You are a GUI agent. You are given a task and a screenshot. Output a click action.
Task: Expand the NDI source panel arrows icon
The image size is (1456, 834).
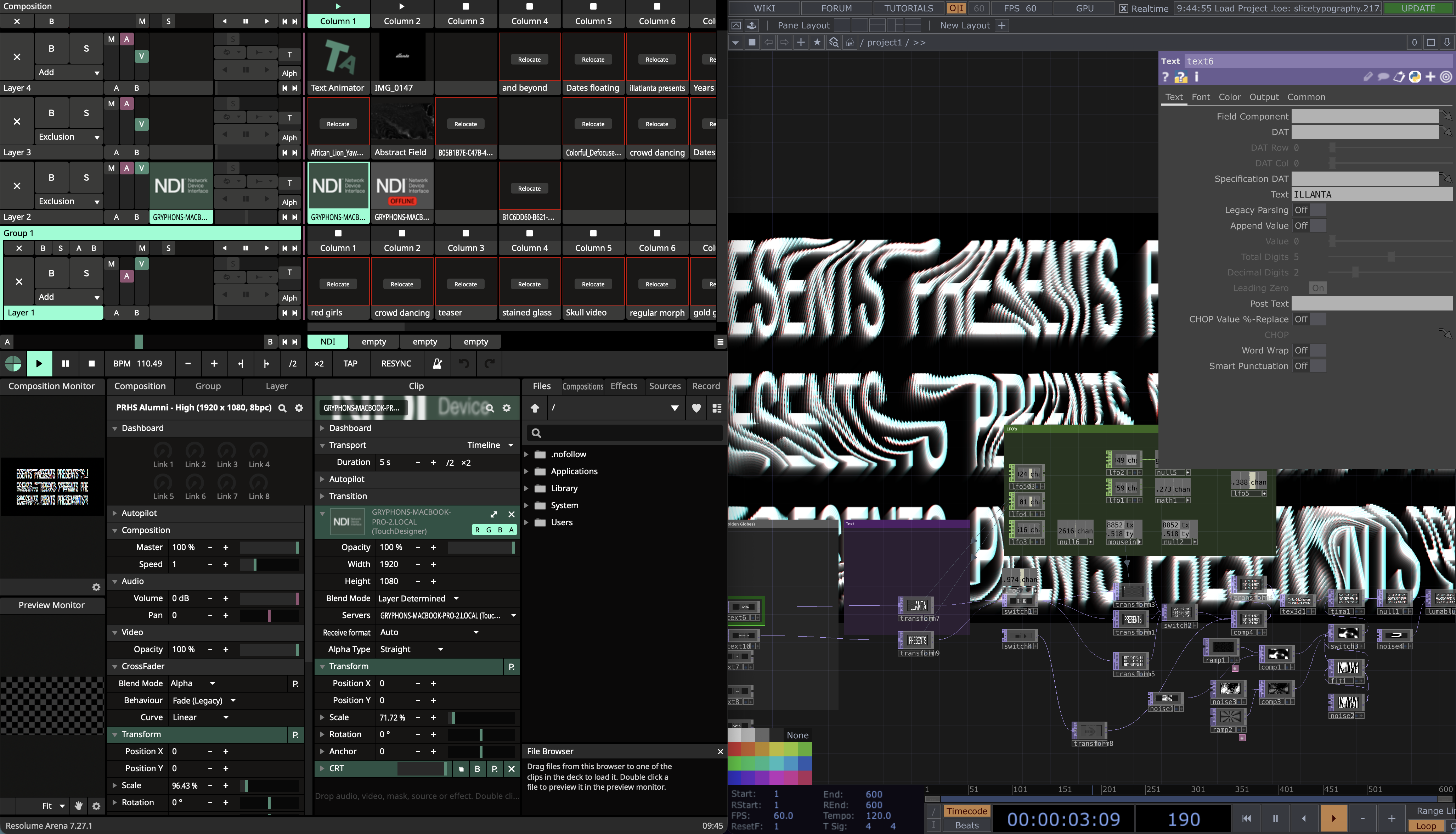[x=494, y=514]
